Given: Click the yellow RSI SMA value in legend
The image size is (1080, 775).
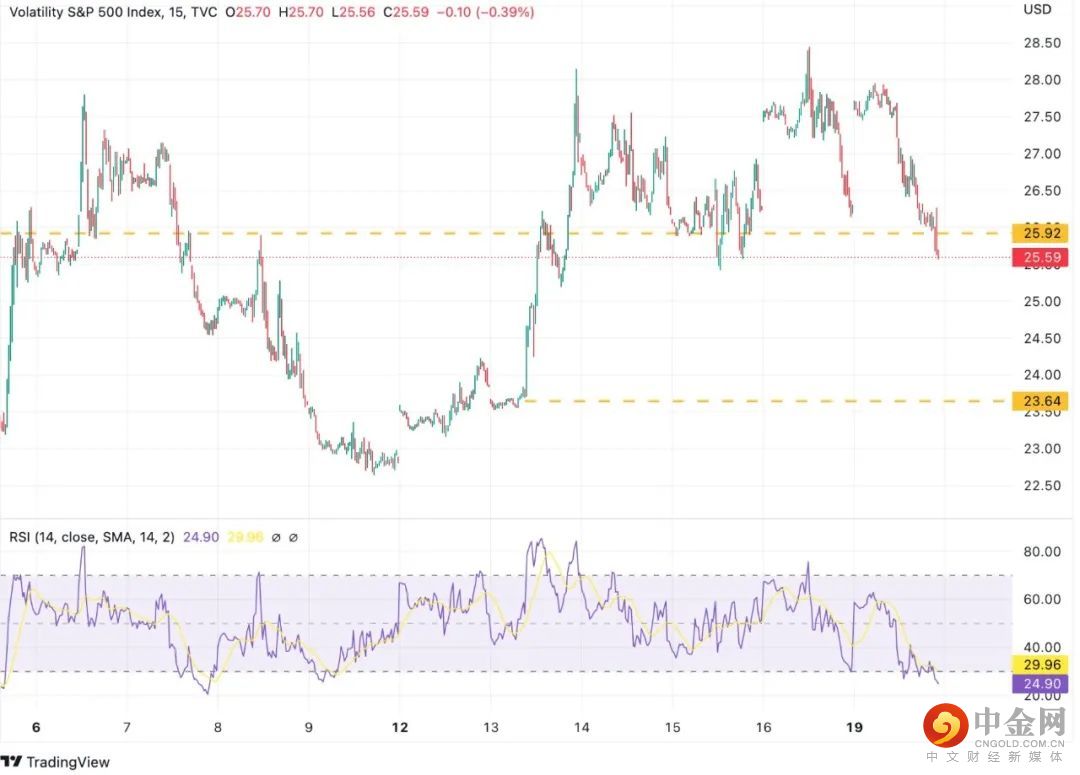Looking at the screenshot, I should coord(245,537).
